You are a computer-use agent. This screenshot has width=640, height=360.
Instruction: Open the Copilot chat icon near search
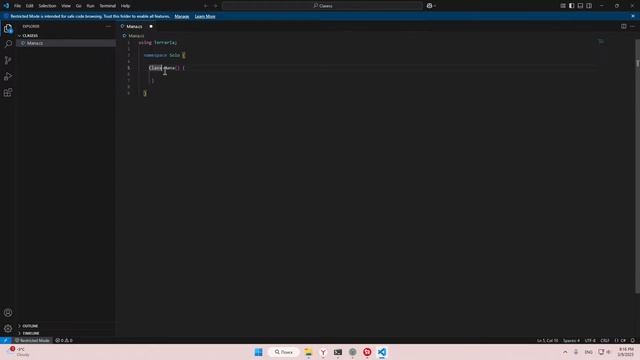coord(430,6)
